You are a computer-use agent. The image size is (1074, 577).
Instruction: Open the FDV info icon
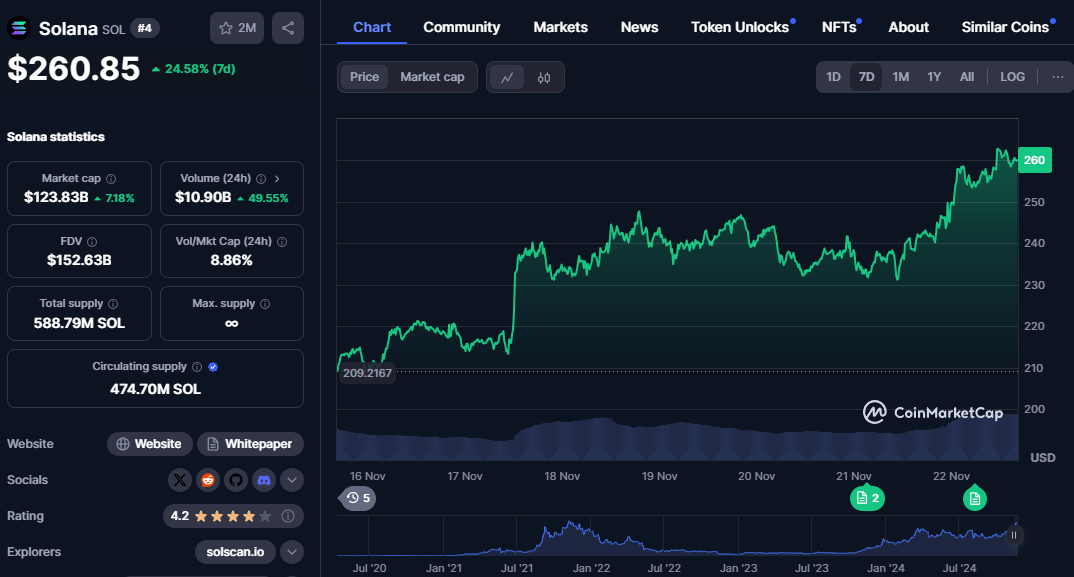pyautogui.click(x=92, y=242)
